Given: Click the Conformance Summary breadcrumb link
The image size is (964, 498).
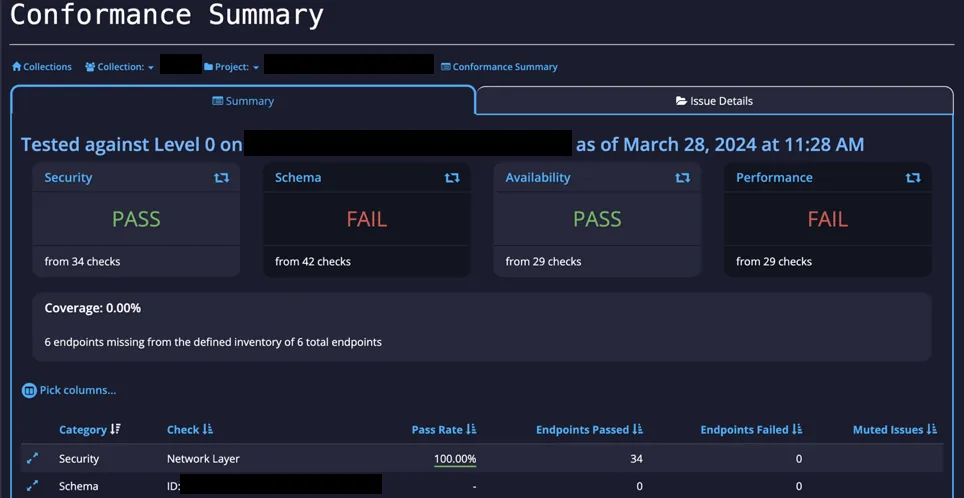Looking at the screenshot, I should pyautogui.click(x=499, y=66).
